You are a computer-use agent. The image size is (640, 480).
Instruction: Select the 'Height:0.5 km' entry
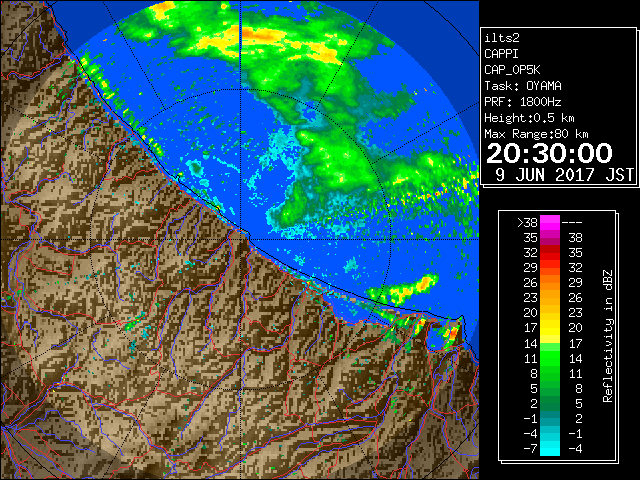pyautogui.click(x=529, y=118)
